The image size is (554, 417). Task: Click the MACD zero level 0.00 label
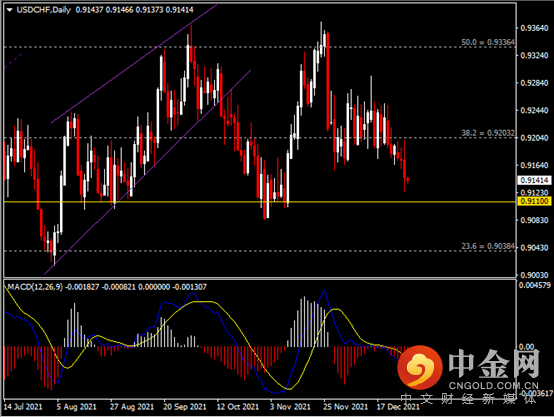(526, 347)
